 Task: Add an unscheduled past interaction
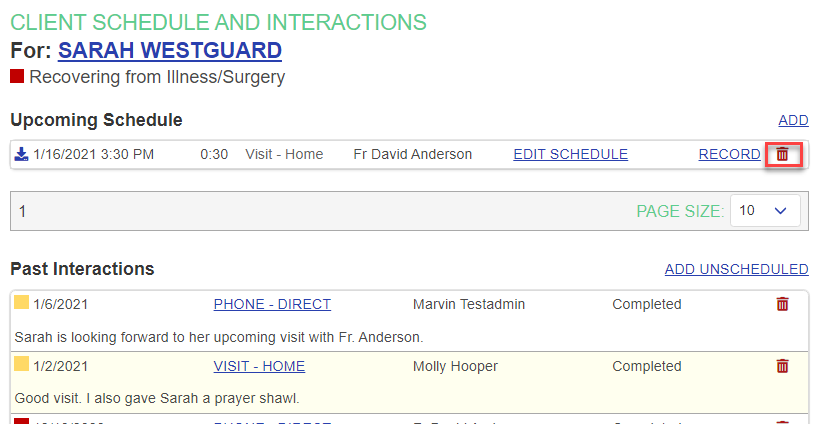pyautogui.click(x=736, y=269)
